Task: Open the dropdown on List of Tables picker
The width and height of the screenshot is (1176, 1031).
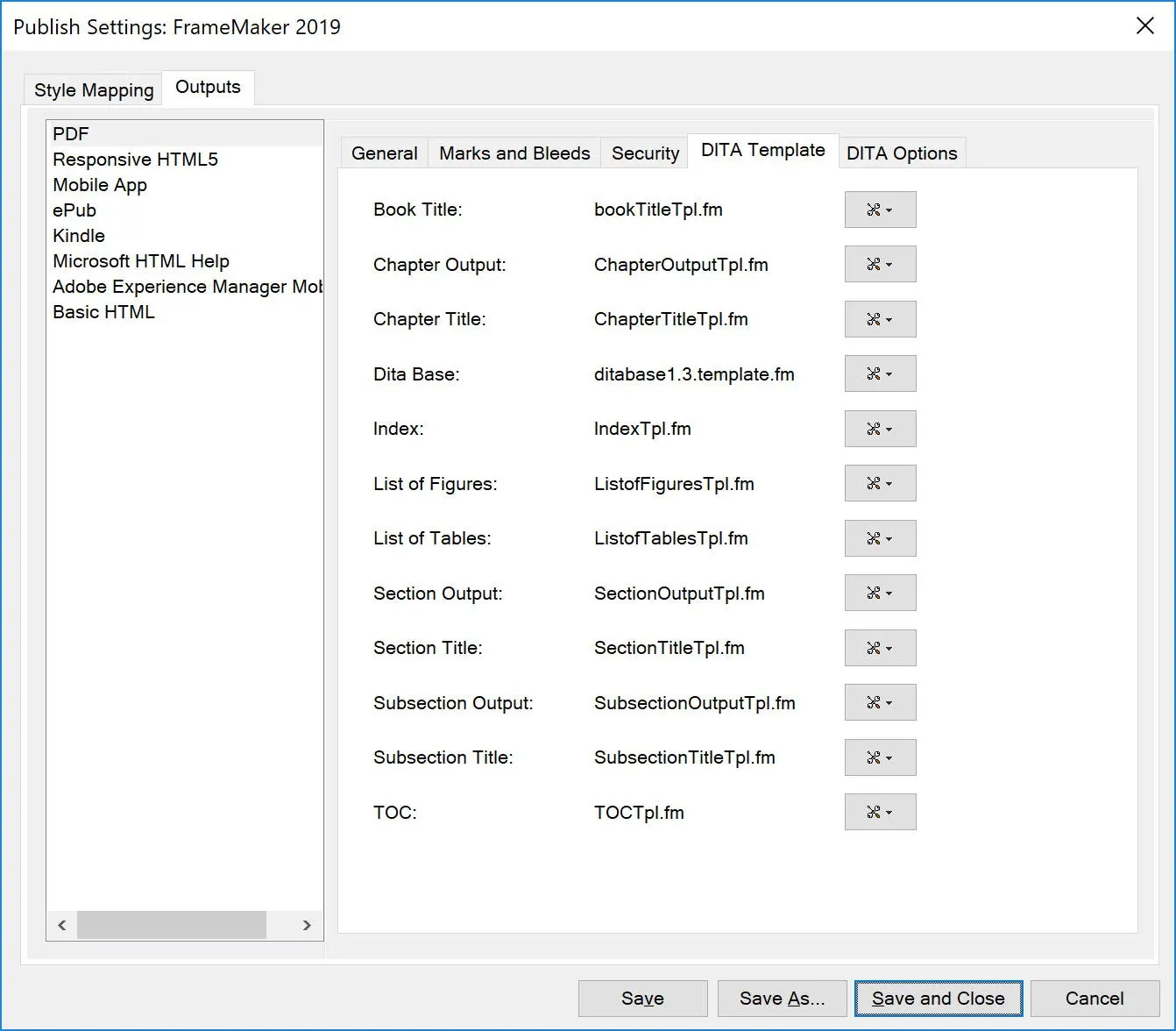Action: [890, 538]
